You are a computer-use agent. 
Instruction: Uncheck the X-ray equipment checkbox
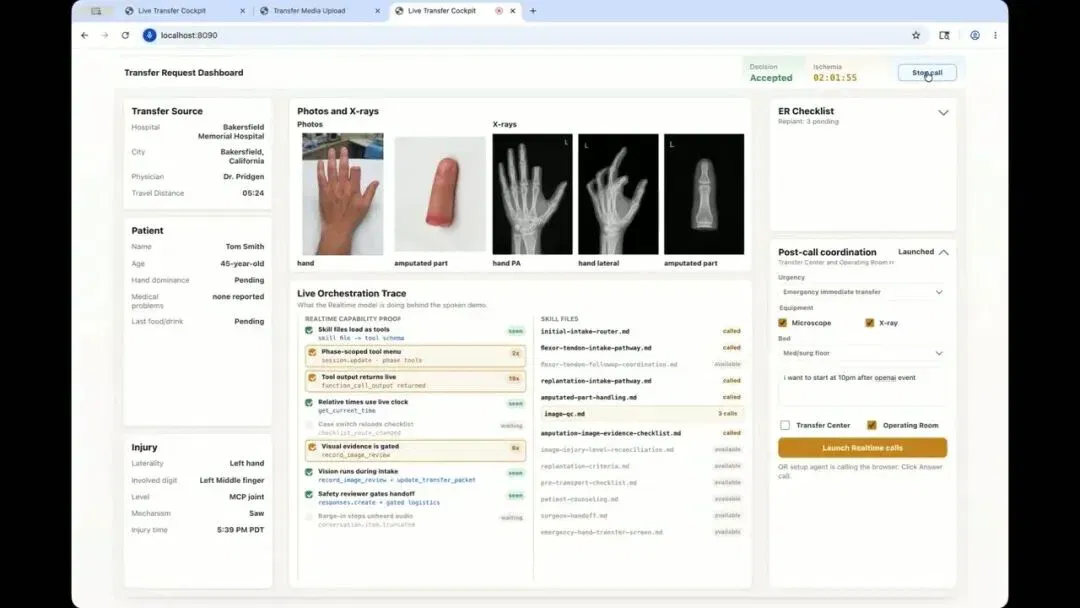pos(869,323)
